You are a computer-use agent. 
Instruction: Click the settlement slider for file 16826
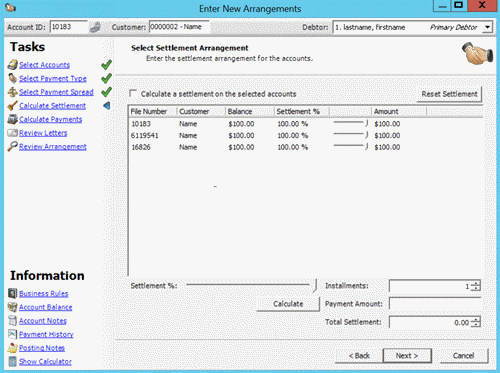366,147
